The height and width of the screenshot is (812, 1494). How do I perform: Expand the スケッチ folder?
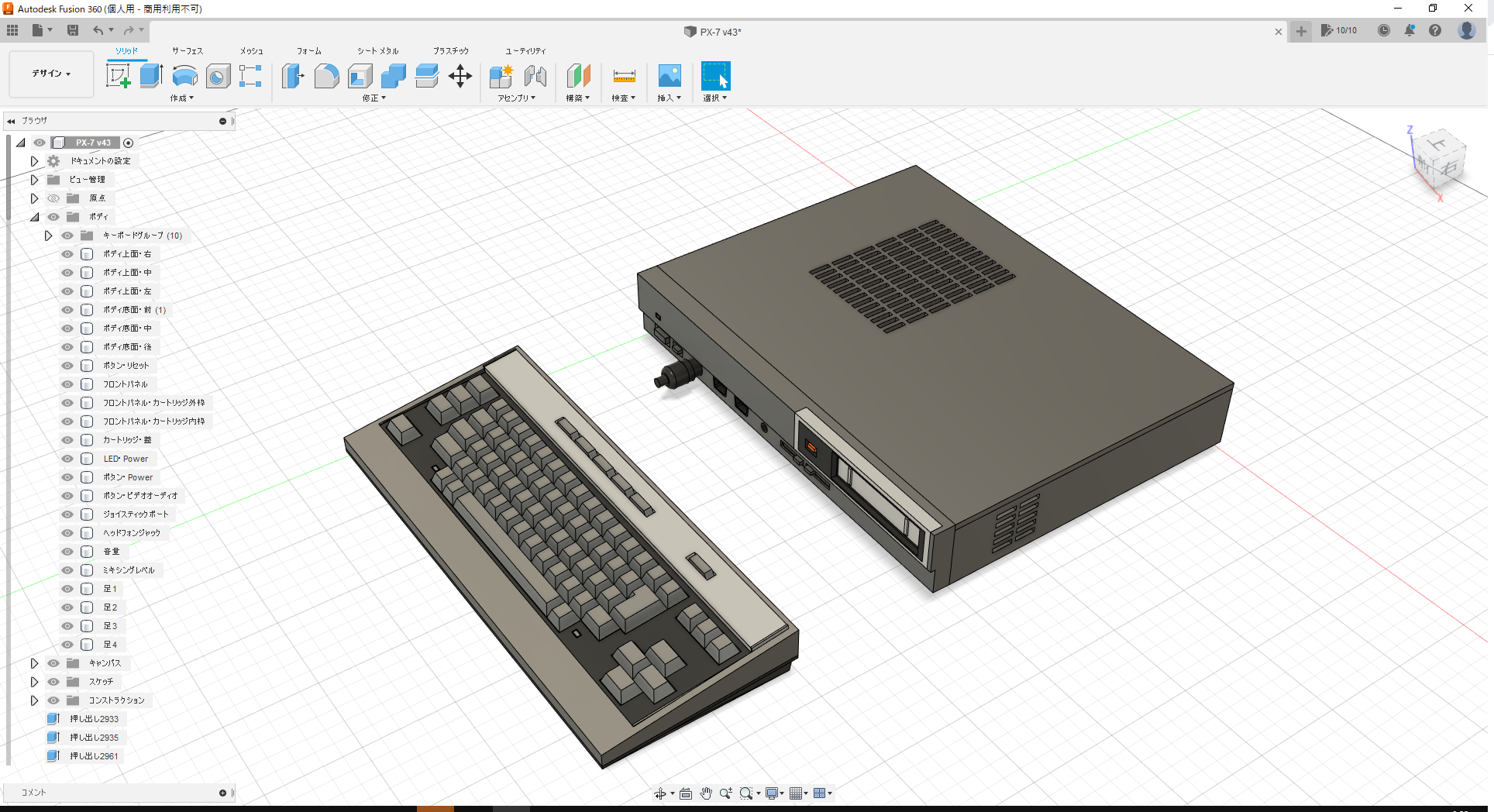tap(34, 682)
